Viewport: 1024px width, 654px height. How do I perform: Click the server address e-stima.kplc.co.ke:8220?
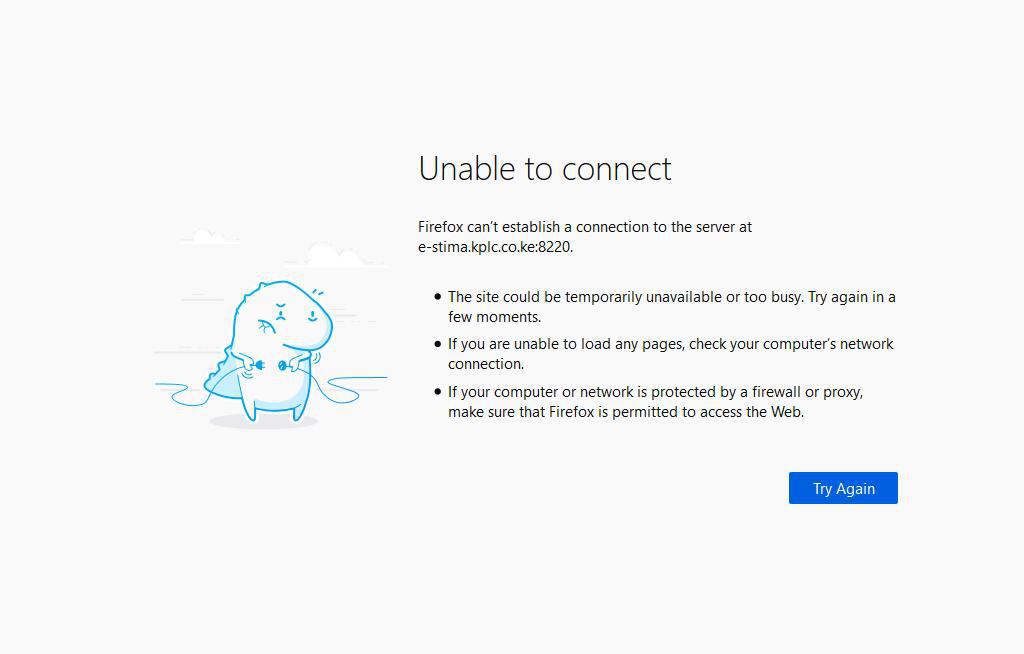[494, 247]
